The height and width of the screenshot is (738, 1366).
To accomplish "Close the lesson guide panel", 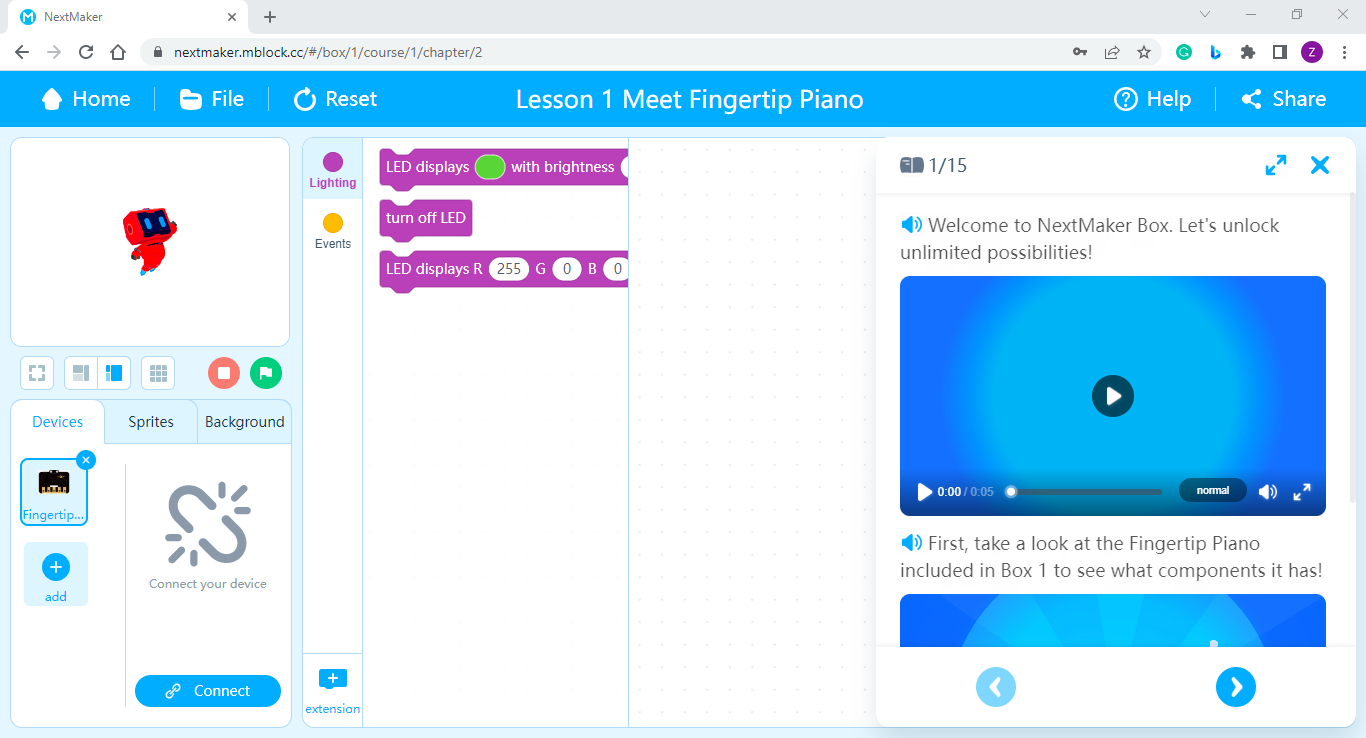I will [x=1320, y=165].
